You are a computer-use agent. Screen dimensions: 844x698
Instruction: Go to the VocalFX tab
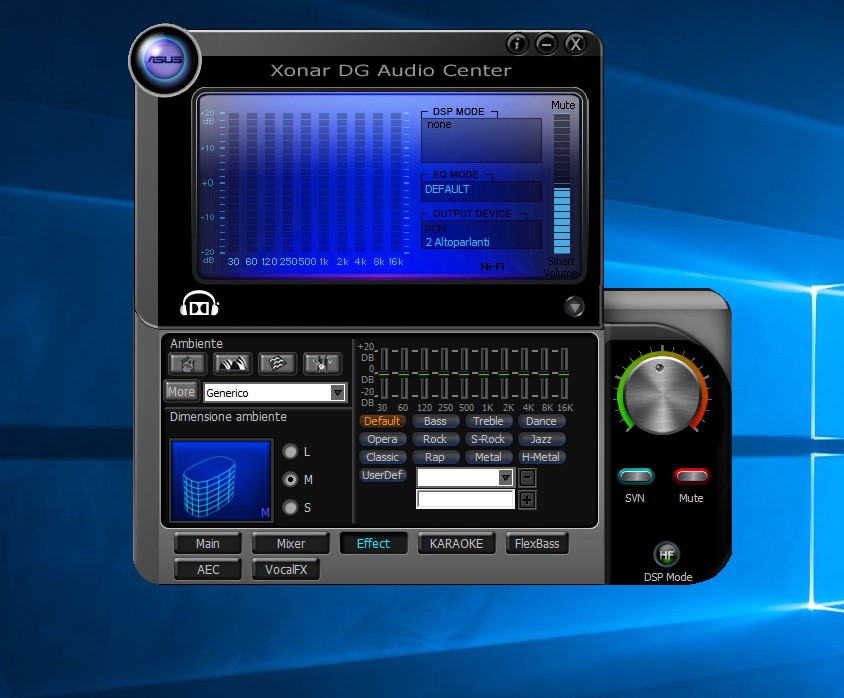coord(286,569)
